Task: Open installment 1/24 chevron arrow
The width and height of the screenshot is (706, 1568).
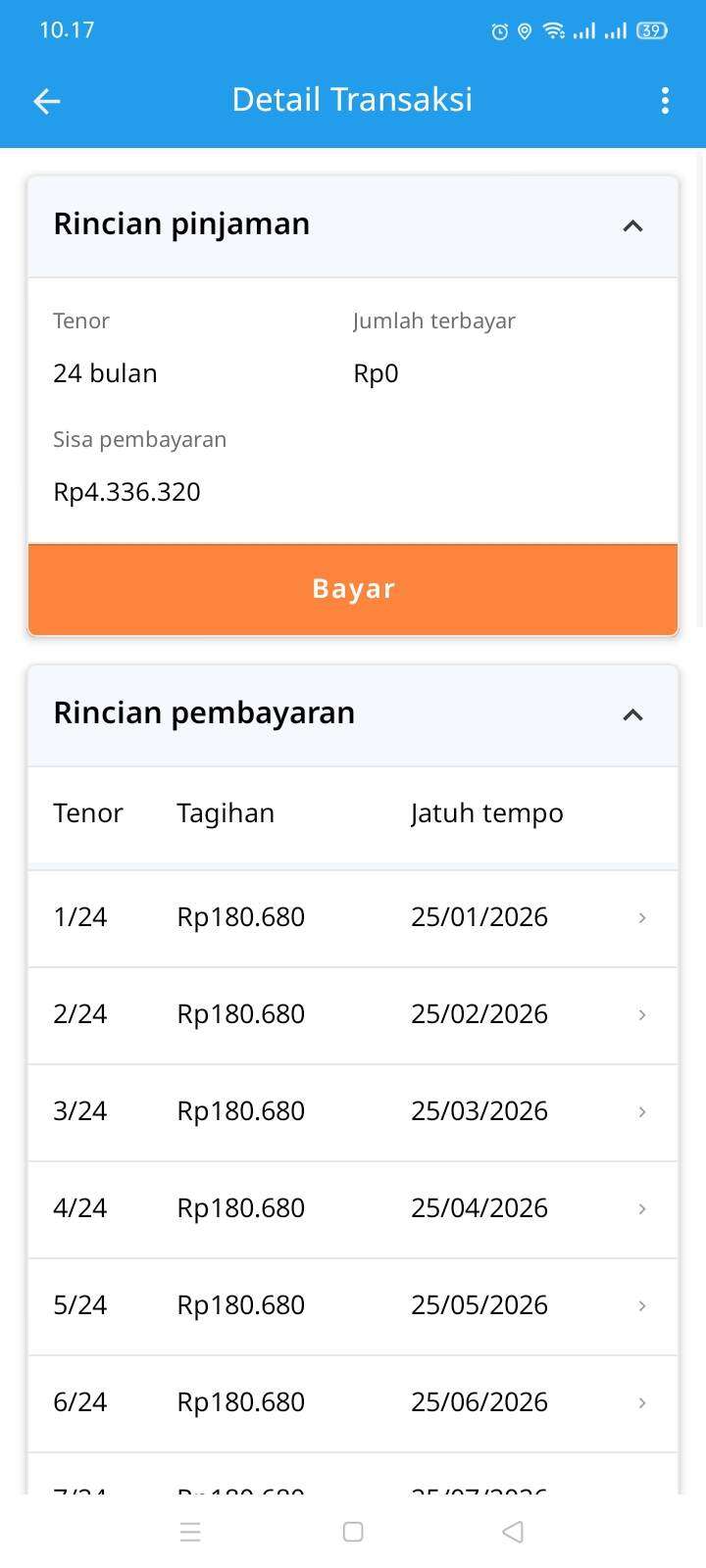Action: (x=641, y=917)
